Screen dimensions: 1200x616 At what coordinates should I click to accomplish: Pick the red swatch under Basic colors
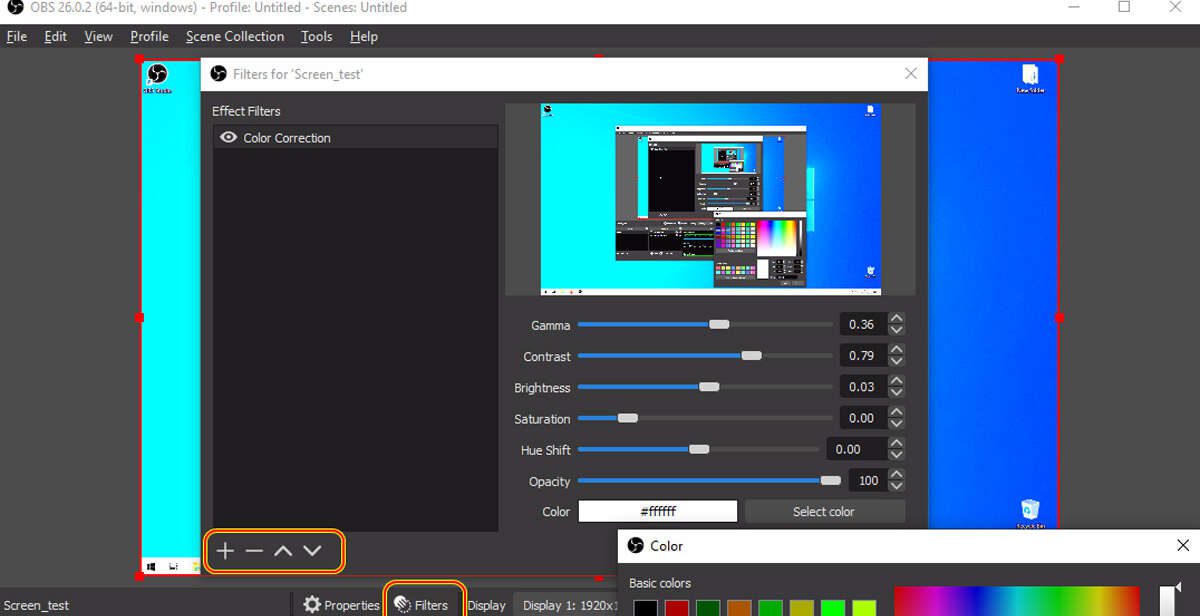pos(677,607)
